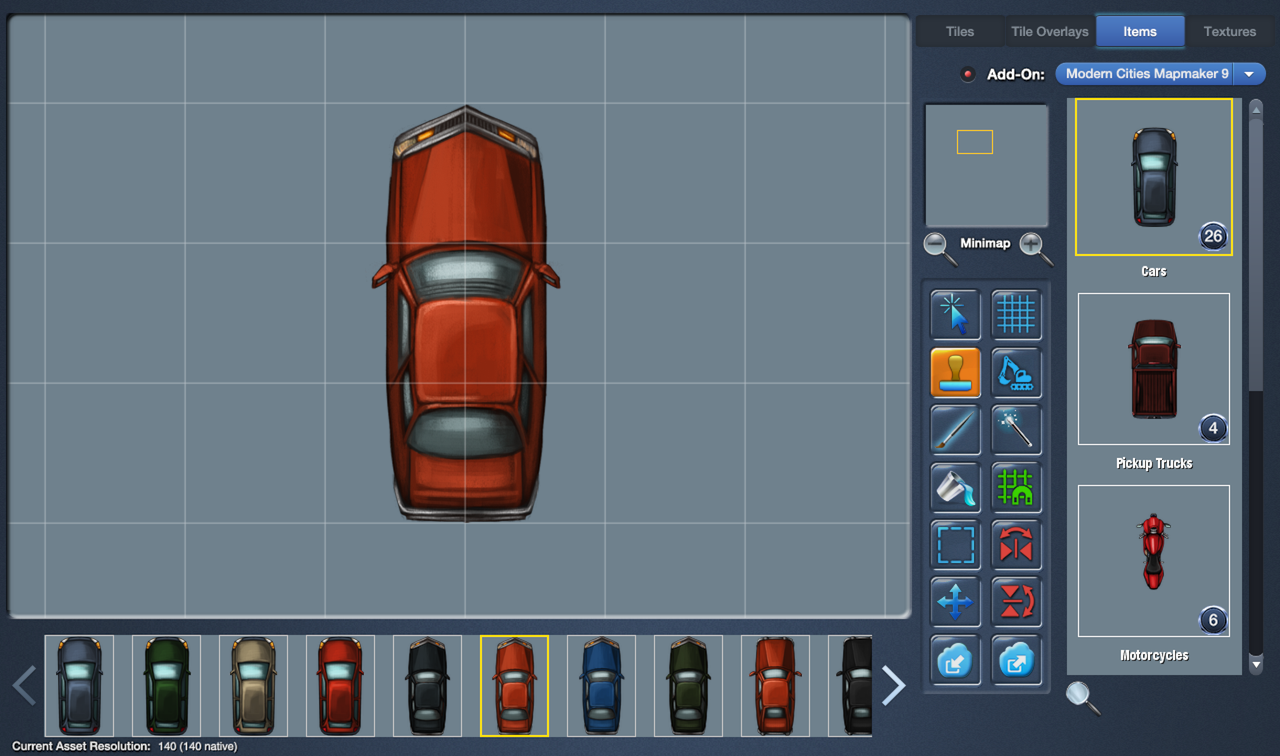
Task: Click the scrollbar up arrow
Action: [1256, 108]
